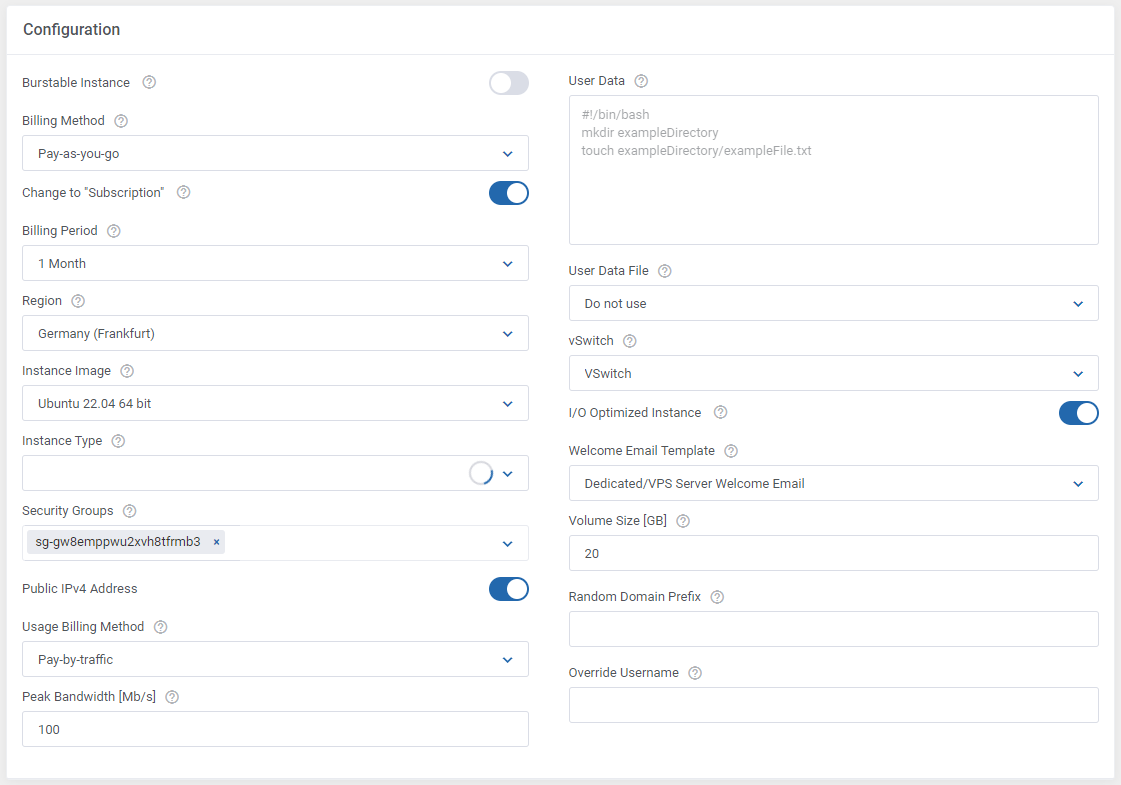The image size is (1121, 785).
Task: Click Volume Size field containing 20
Action: pyautogui.click(x=834, y=553)
